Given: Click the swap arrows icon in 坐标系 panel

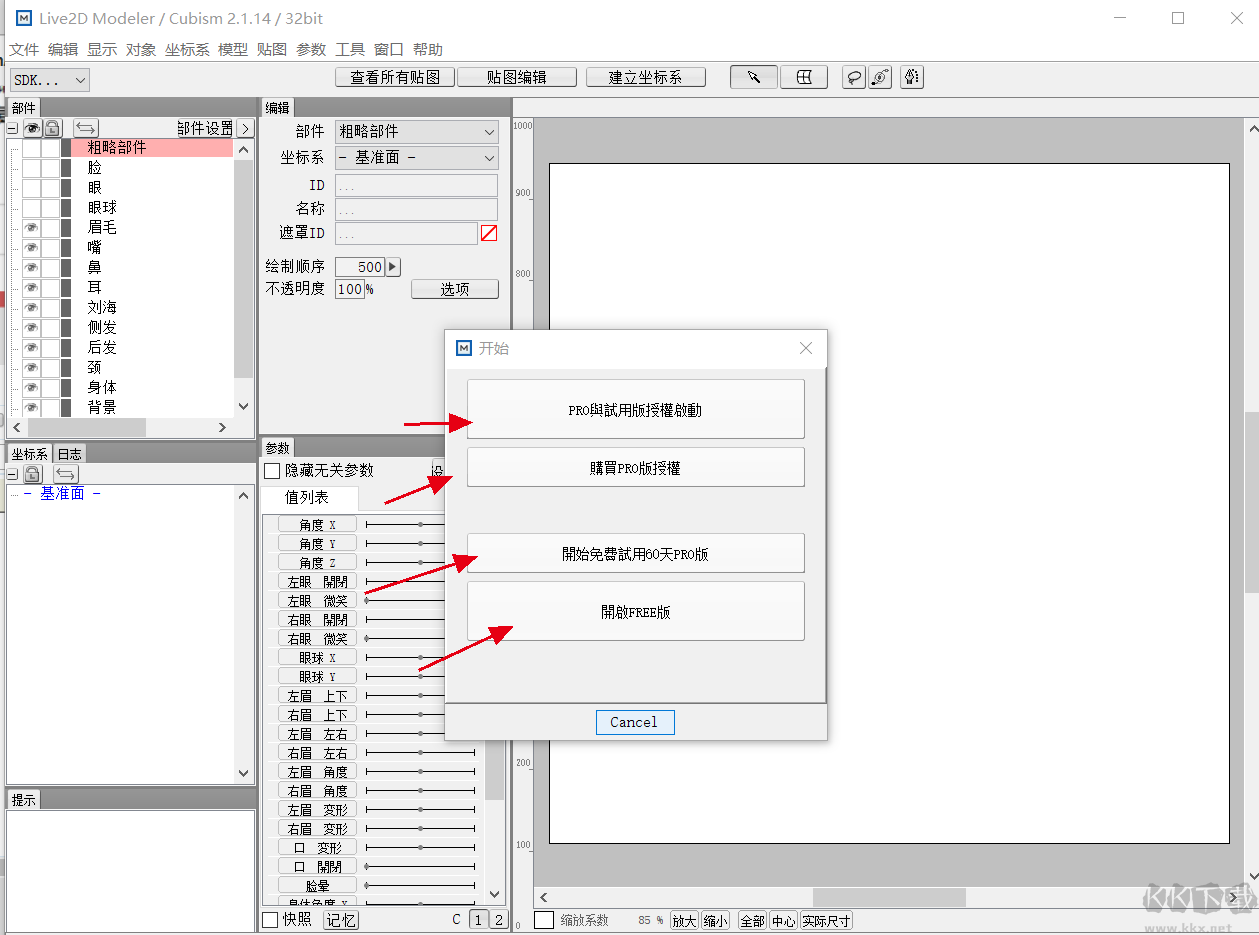Looking at the screenshot, I should [66, 474].
